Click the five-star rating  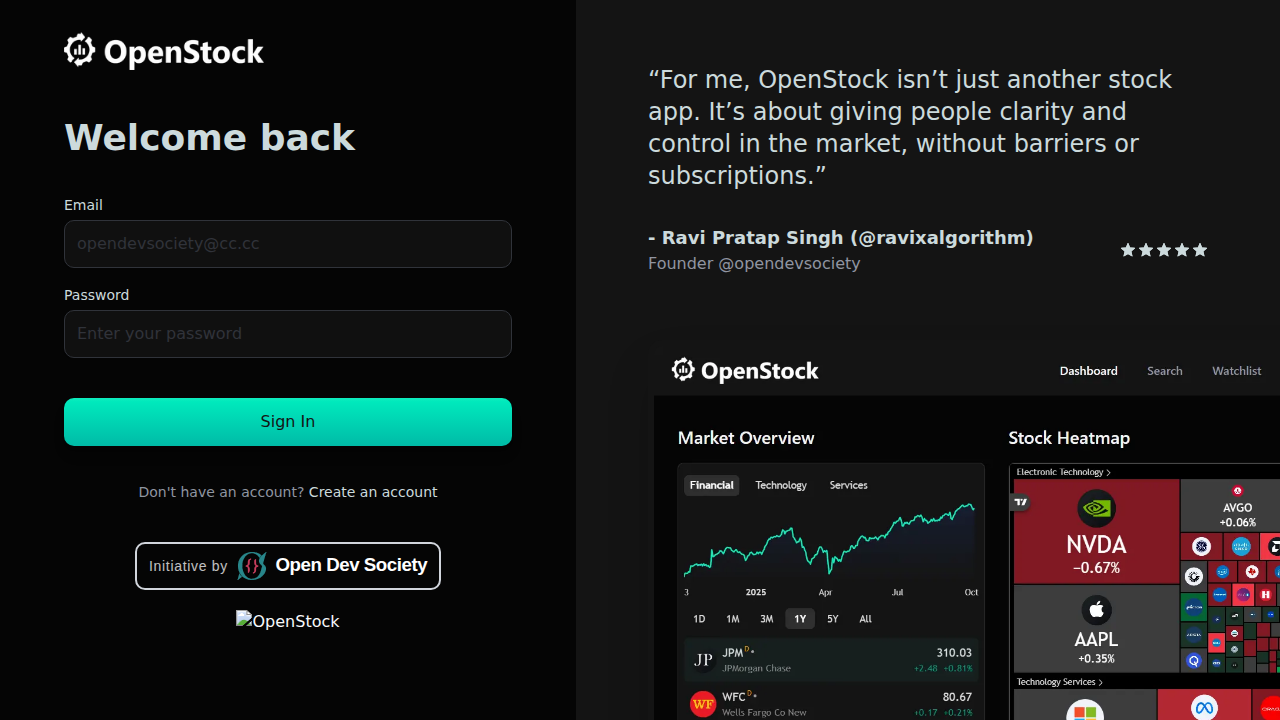click(x=1163, y=250)
